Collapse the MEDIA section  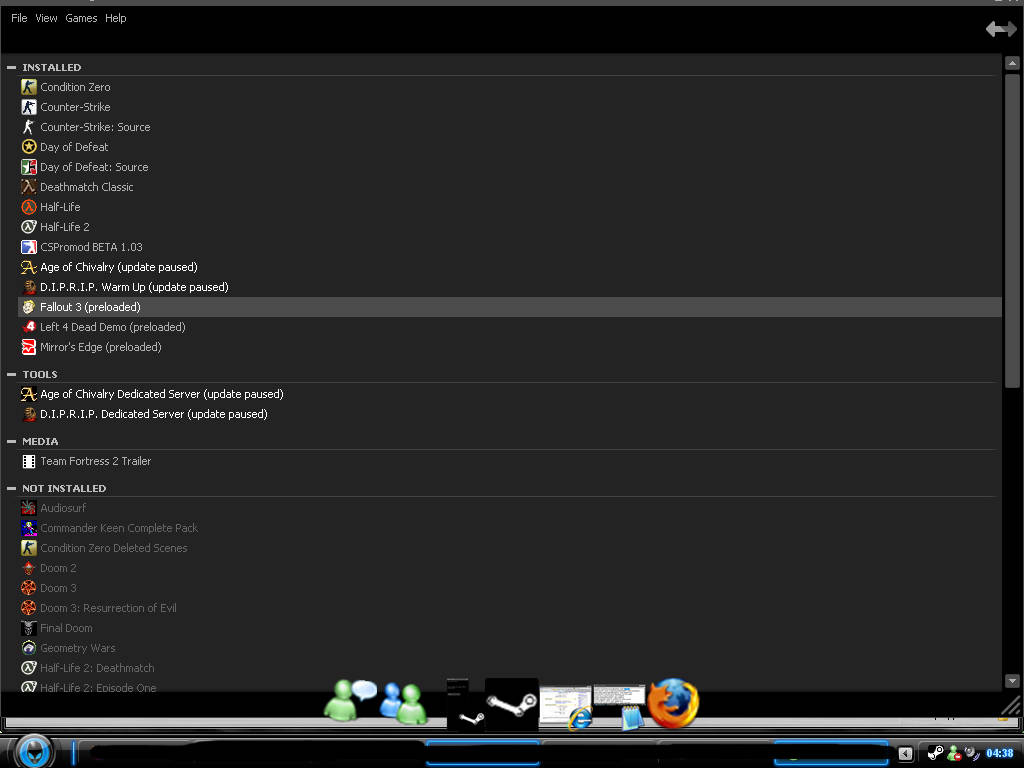click(11, 441)
